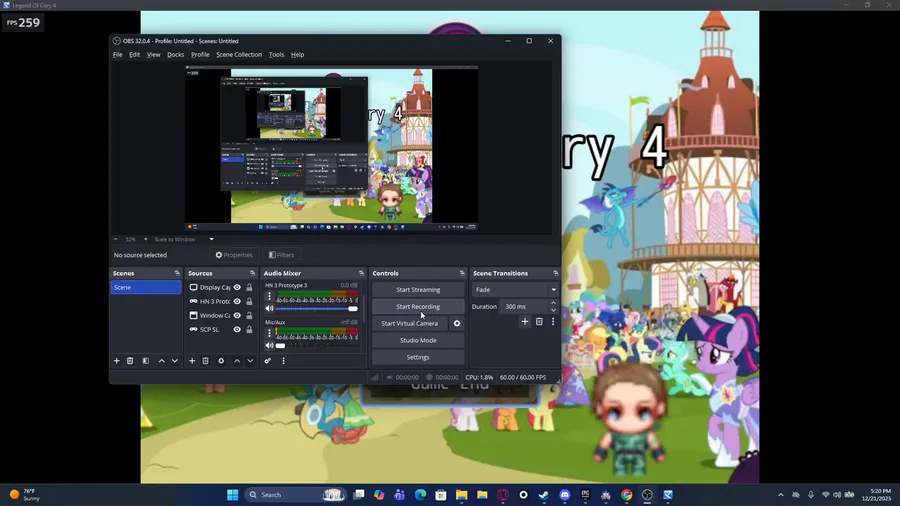Hide the Display Capture source

coord(237,287)
